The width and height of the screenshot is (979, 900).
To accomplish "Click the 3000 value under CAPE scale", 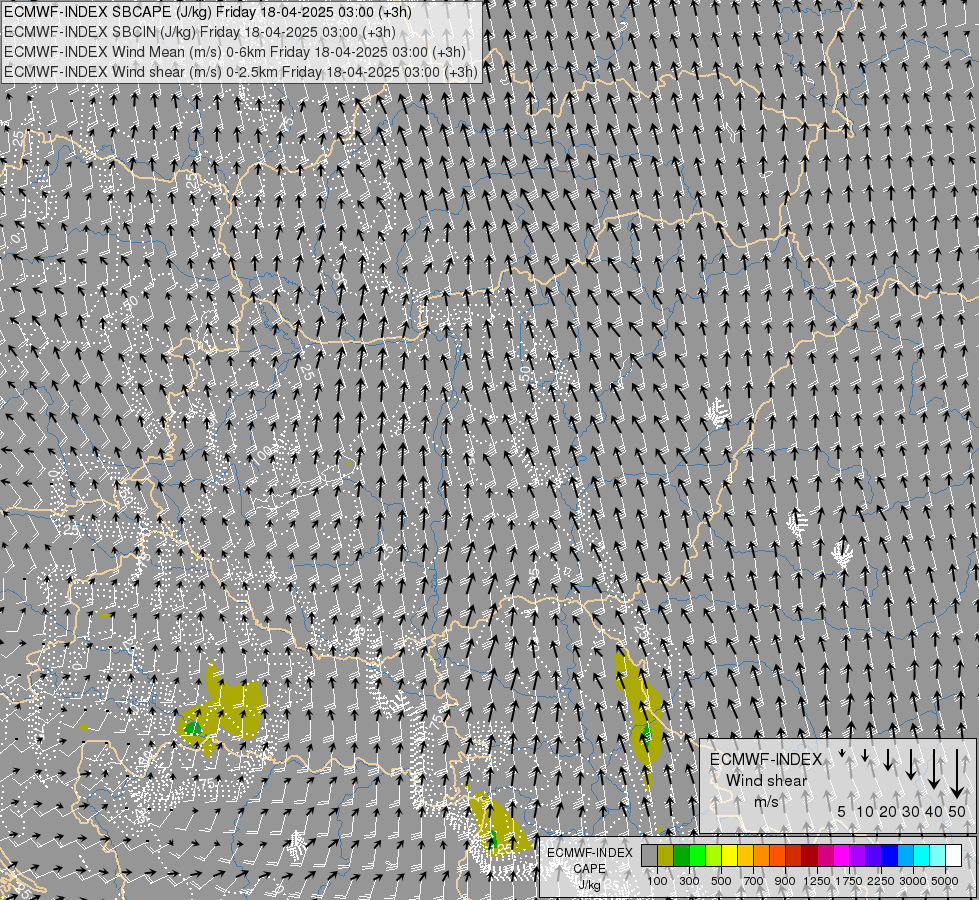I will point(913,881).
